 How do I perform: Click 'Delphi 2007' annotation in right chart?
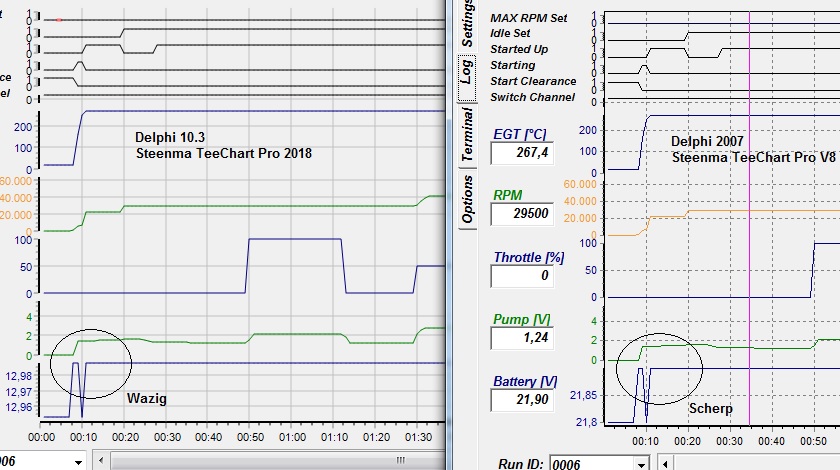point(707,141)
